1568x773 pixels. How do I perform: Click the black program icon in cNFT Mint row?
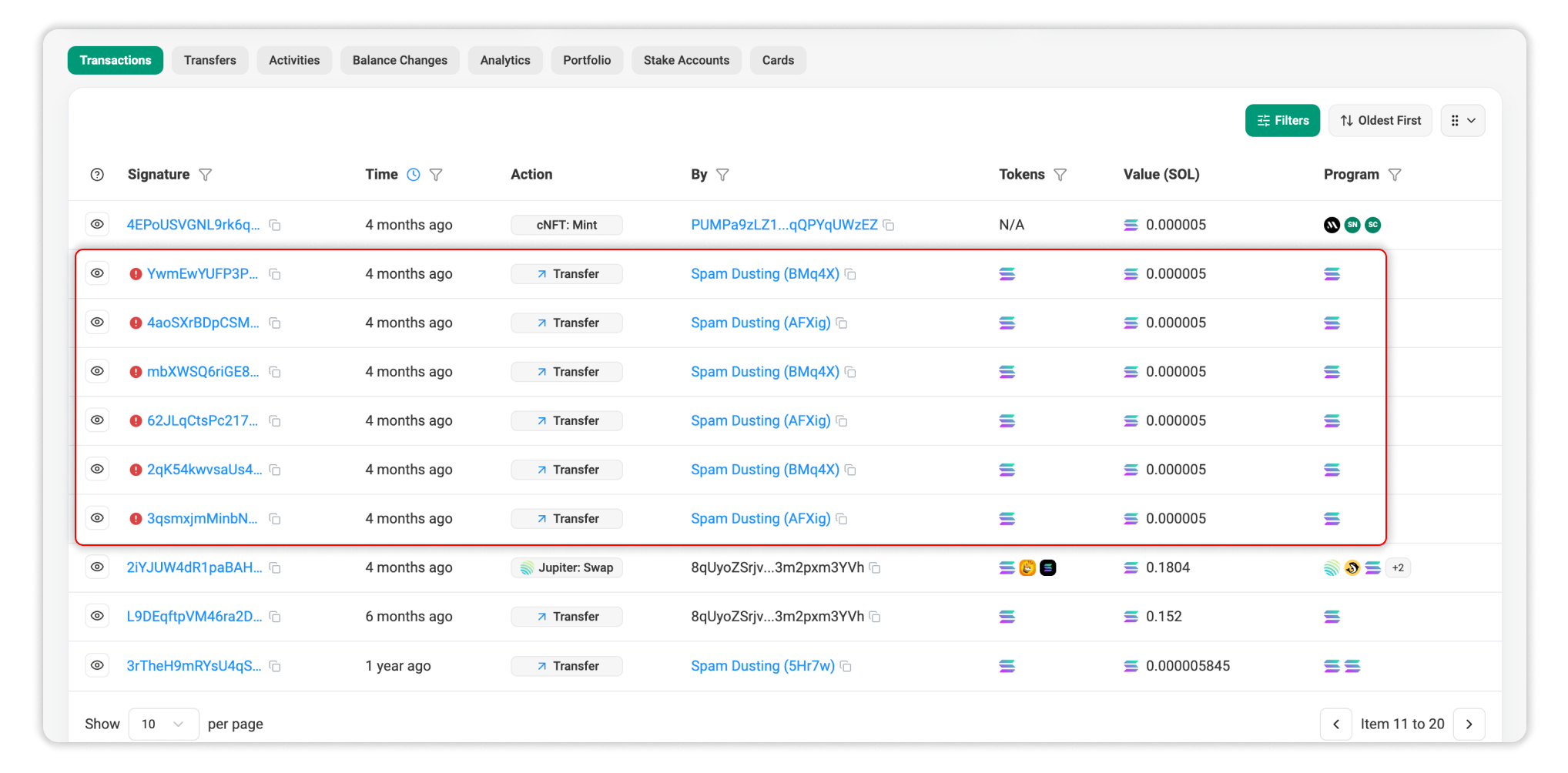1332,225
